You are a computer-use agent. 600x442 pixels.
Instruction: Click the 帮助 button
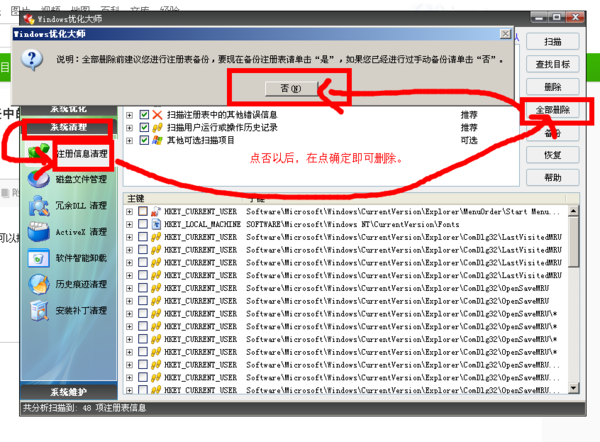click(553, 178)
